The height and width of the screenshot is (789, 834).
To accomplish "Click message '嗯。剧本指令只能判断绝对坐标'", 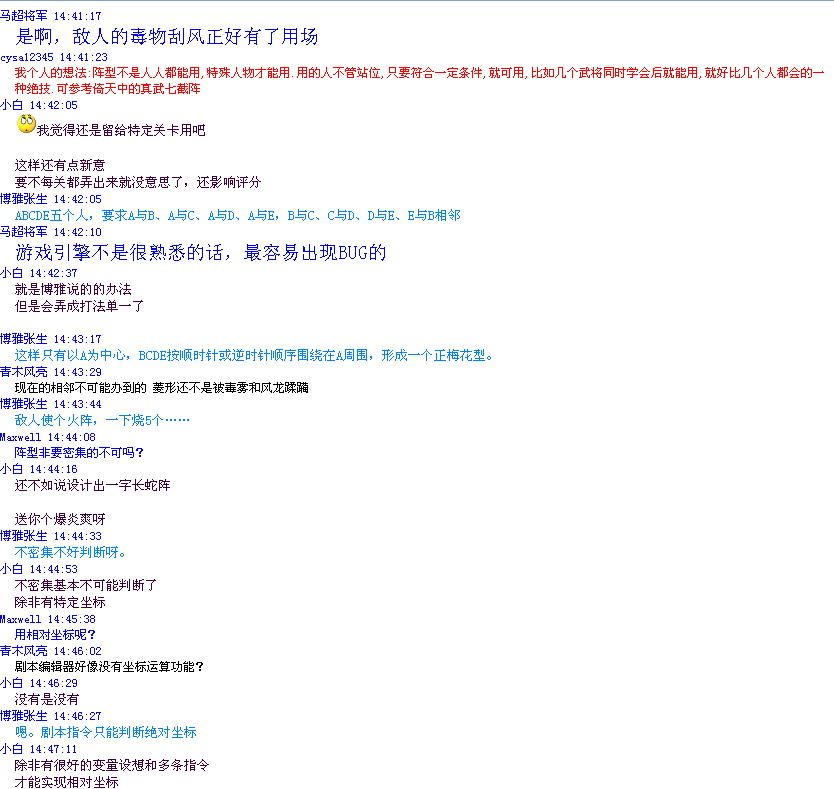I will click(x=106, y=733).
